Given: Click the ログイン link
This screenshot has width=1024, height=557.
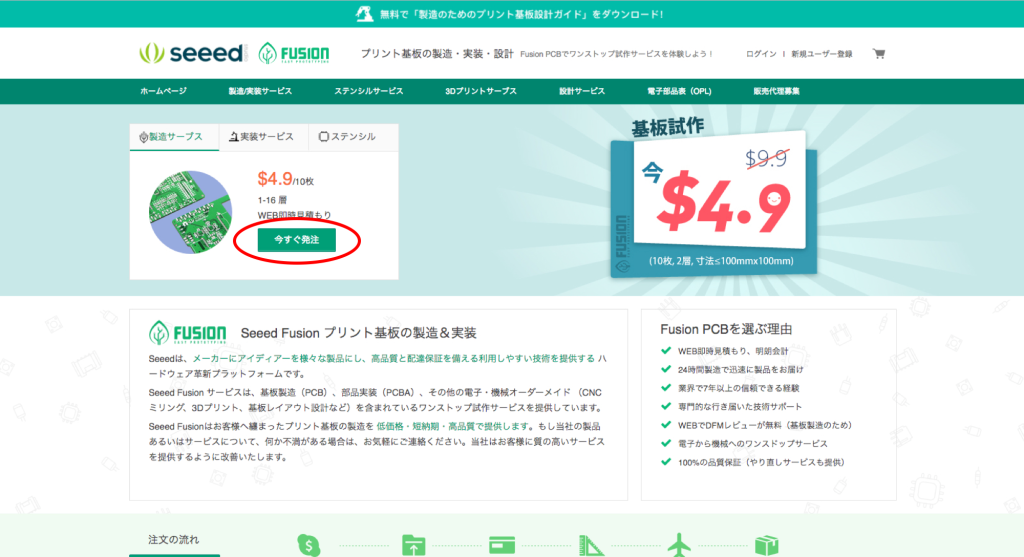Looking at the screenshot, I should point(761,54).
